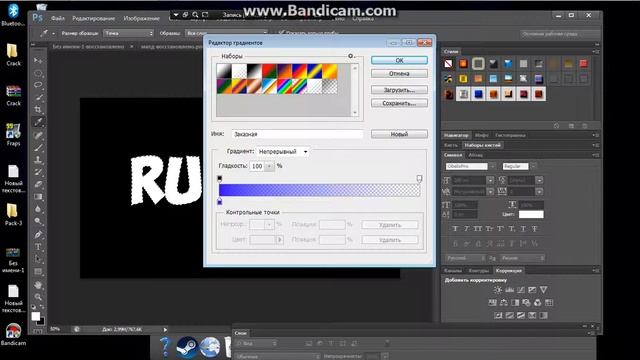Open workspace switcher dropdown
Image resolution: width=640 pixels, height=360 pixels.
[560, 34]
